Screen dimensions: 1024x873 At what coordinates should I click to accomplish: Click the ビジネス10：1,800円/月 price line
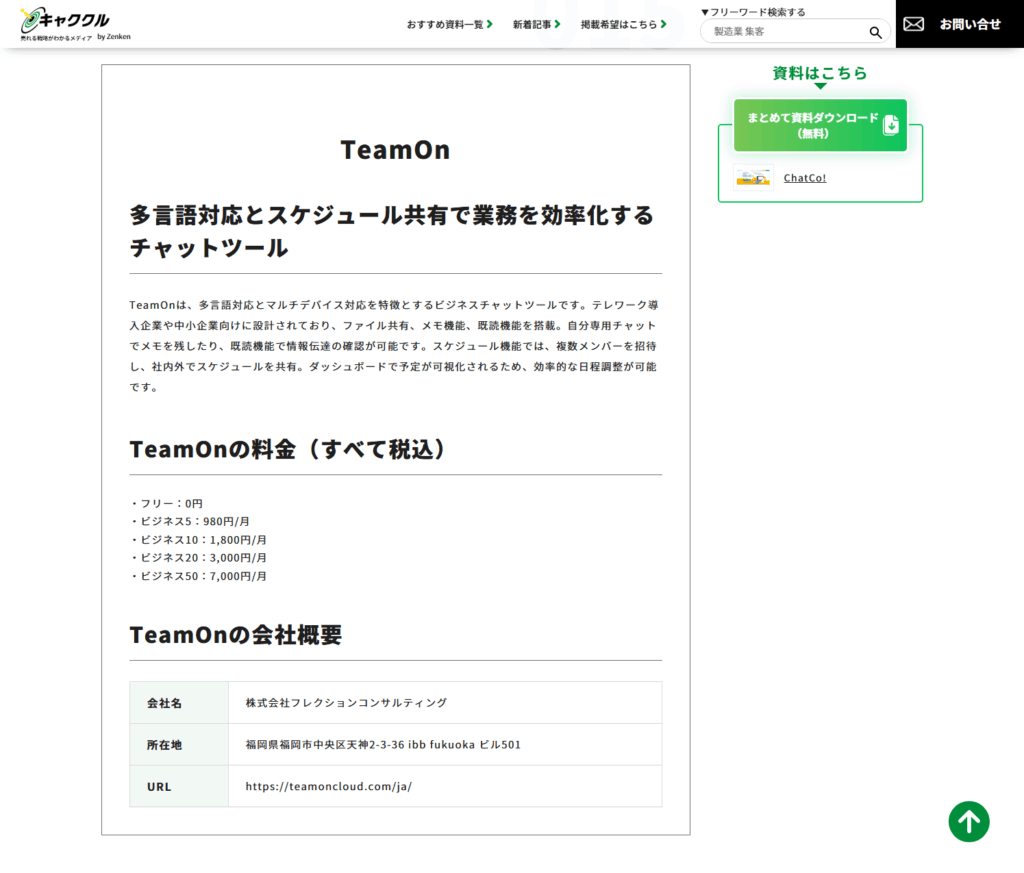(198, 539)
